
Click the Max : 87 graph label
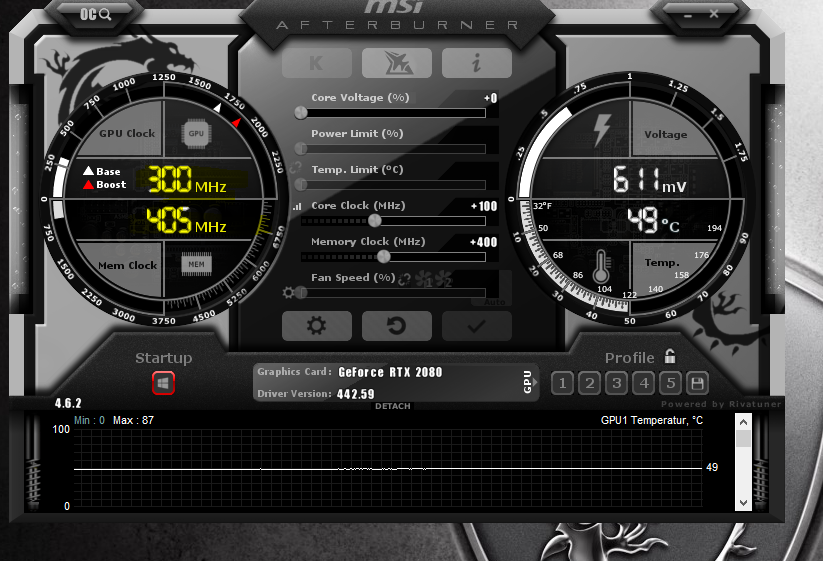133,420
